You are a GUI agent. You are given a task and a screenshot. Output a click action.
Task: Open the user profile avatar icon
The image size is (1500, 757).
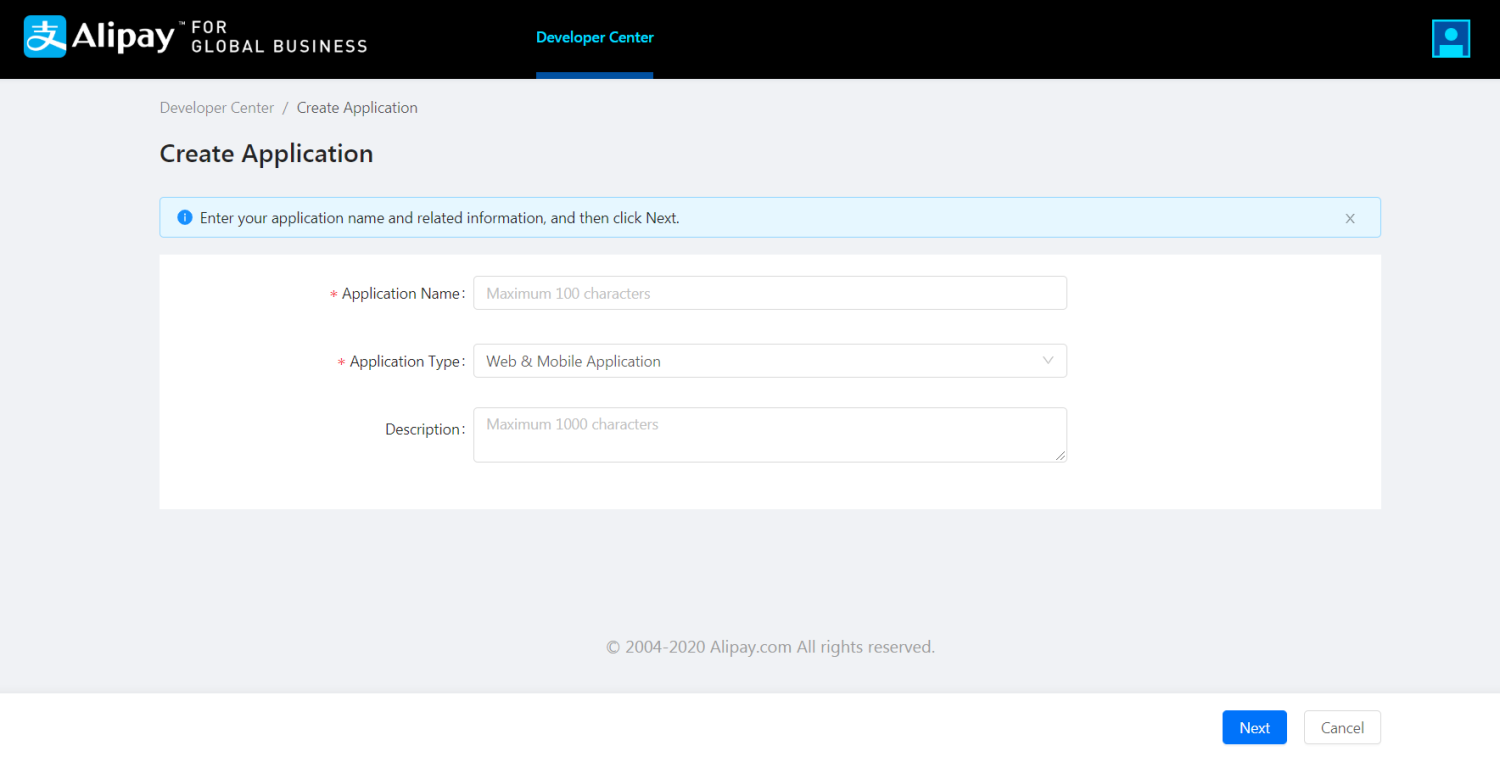click(x=1451, y=38)
